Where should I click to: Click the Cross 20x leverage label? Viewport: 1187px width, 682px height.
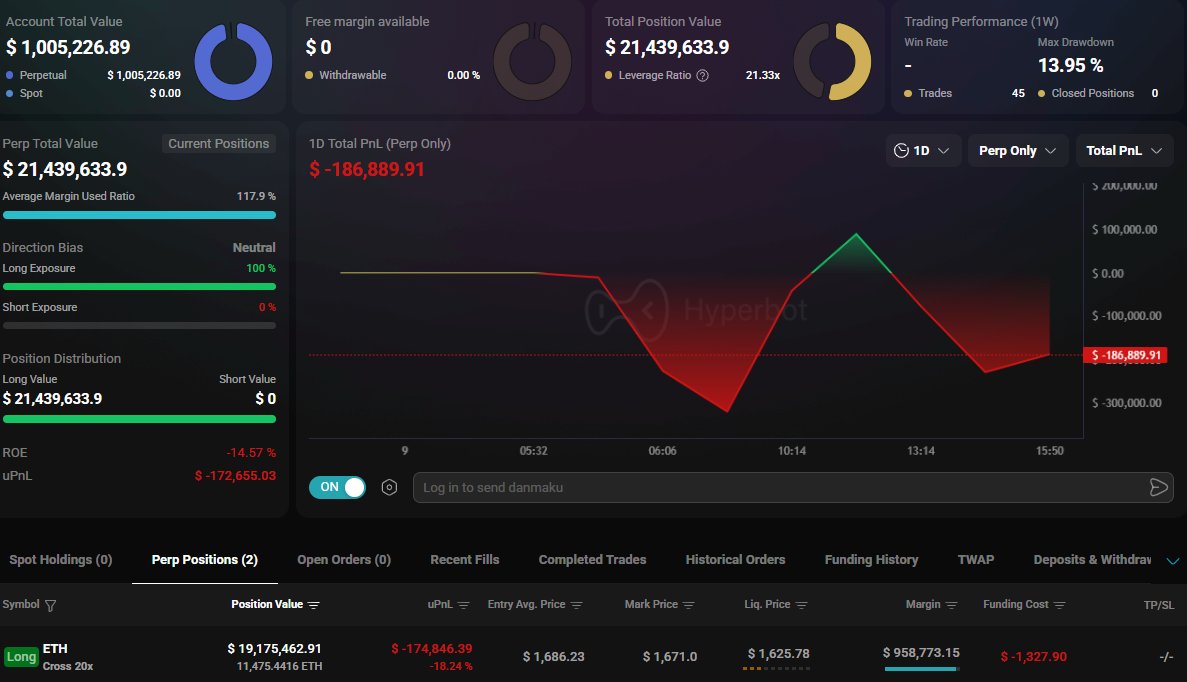tap(68, 666)
